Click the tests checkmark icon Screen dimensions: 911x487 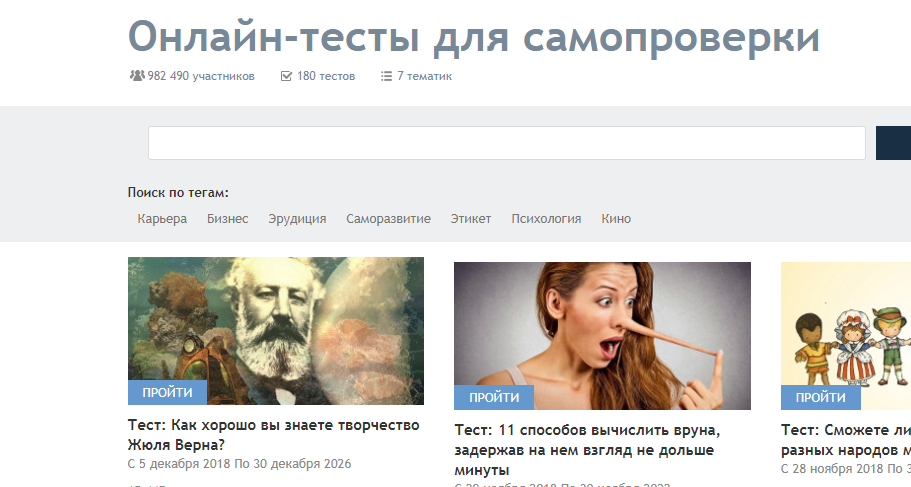(x=286, y=76)
